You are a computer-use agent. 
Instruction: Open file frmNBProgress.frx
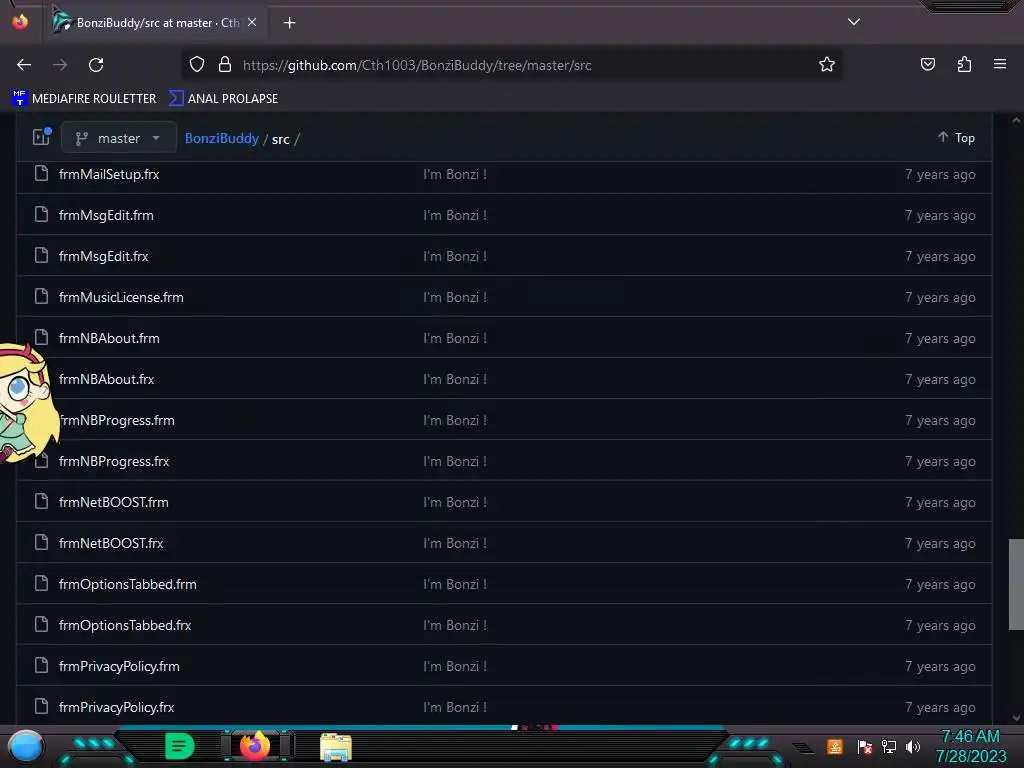(x=114, y=462)
